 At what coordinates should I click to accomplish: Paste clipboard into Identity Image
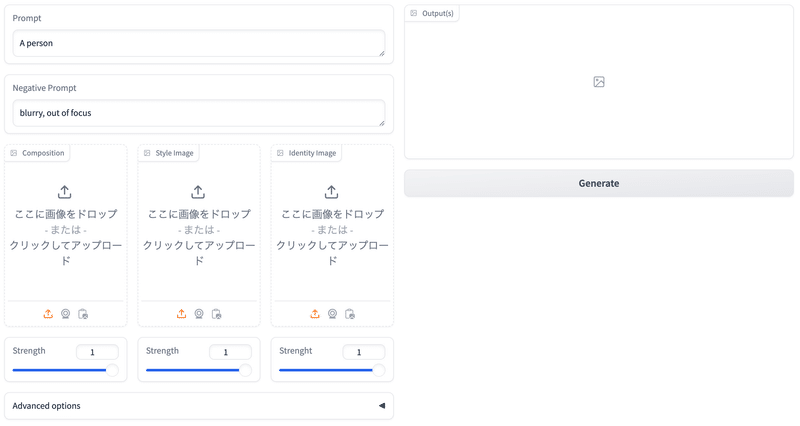[x=350, y=314]
